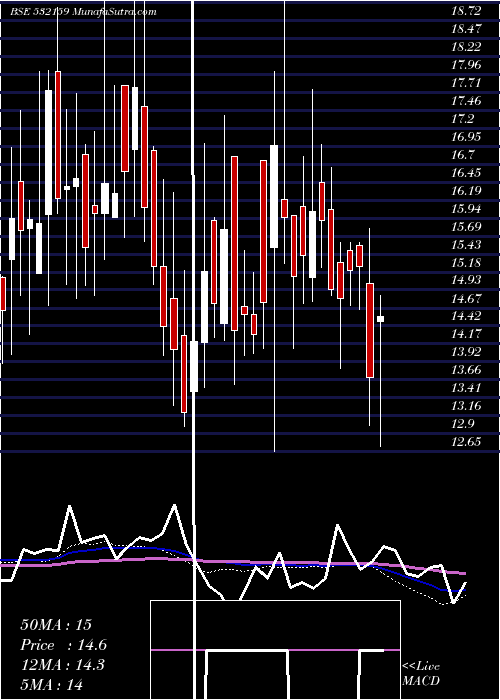Click the <<Live MACD label
This screenshot has height=700, width=500.
pos(421,674)
